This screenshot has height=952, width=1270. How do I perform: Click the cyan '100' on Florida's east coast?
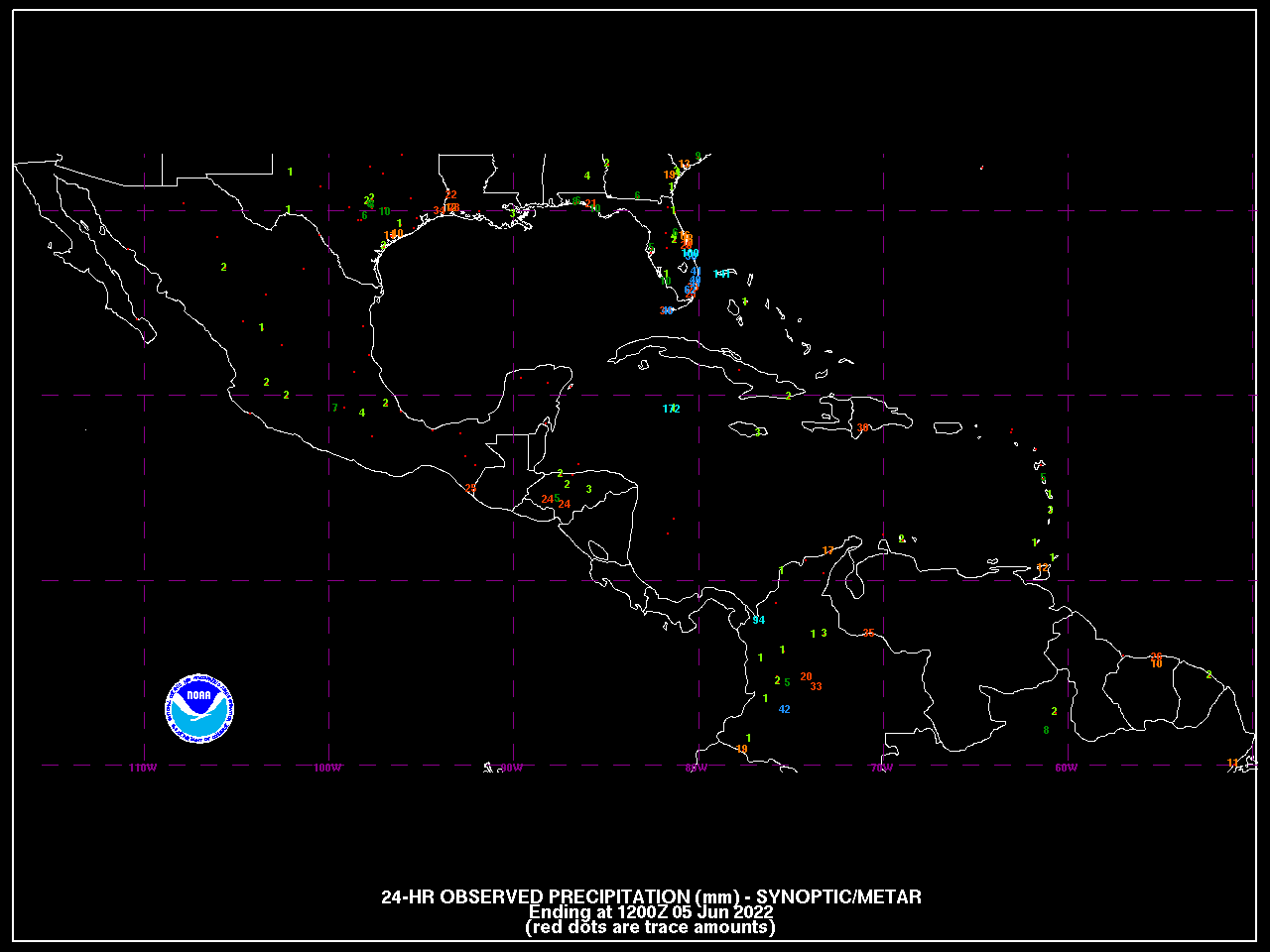pyautogui.click(x=690, y=254)
